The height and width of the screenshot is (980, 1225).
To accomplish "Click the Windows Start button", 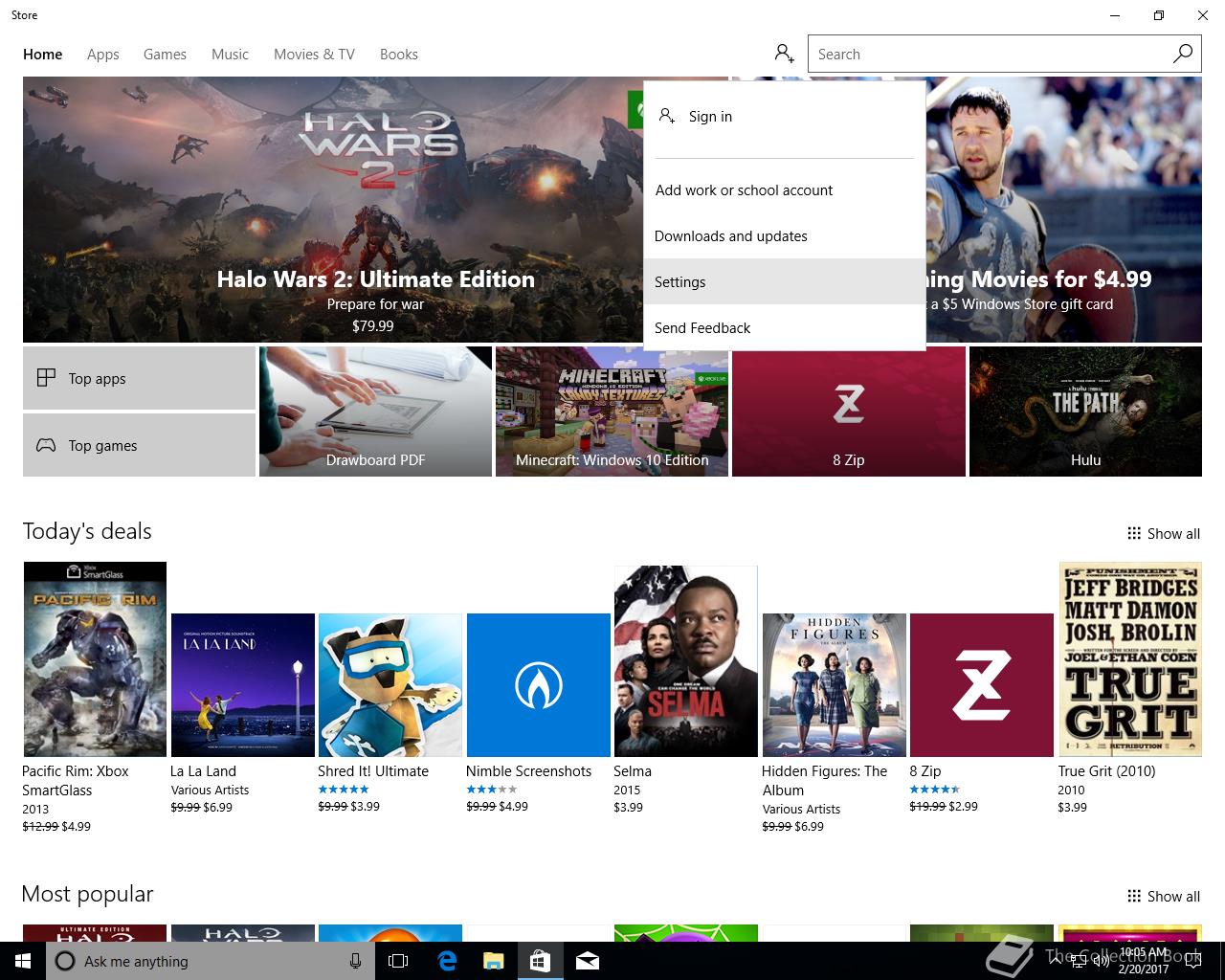I will point(23,961).
